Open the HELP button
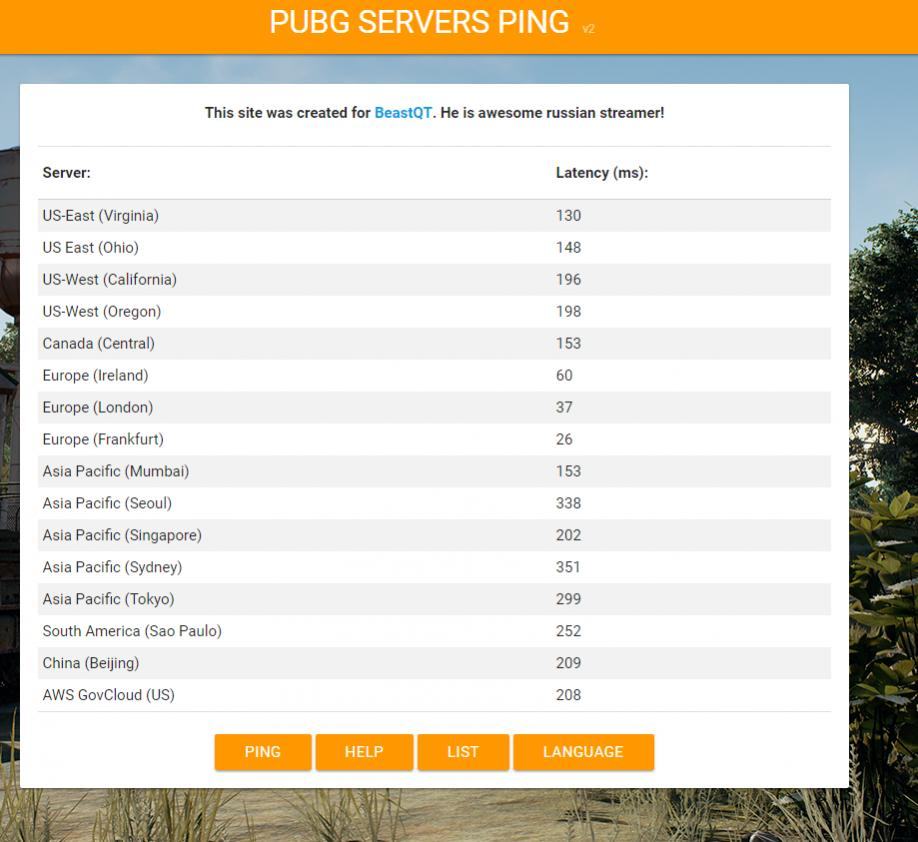Viewport: 918px width, 842px height. pyautogui.click(x=364, y=752)
